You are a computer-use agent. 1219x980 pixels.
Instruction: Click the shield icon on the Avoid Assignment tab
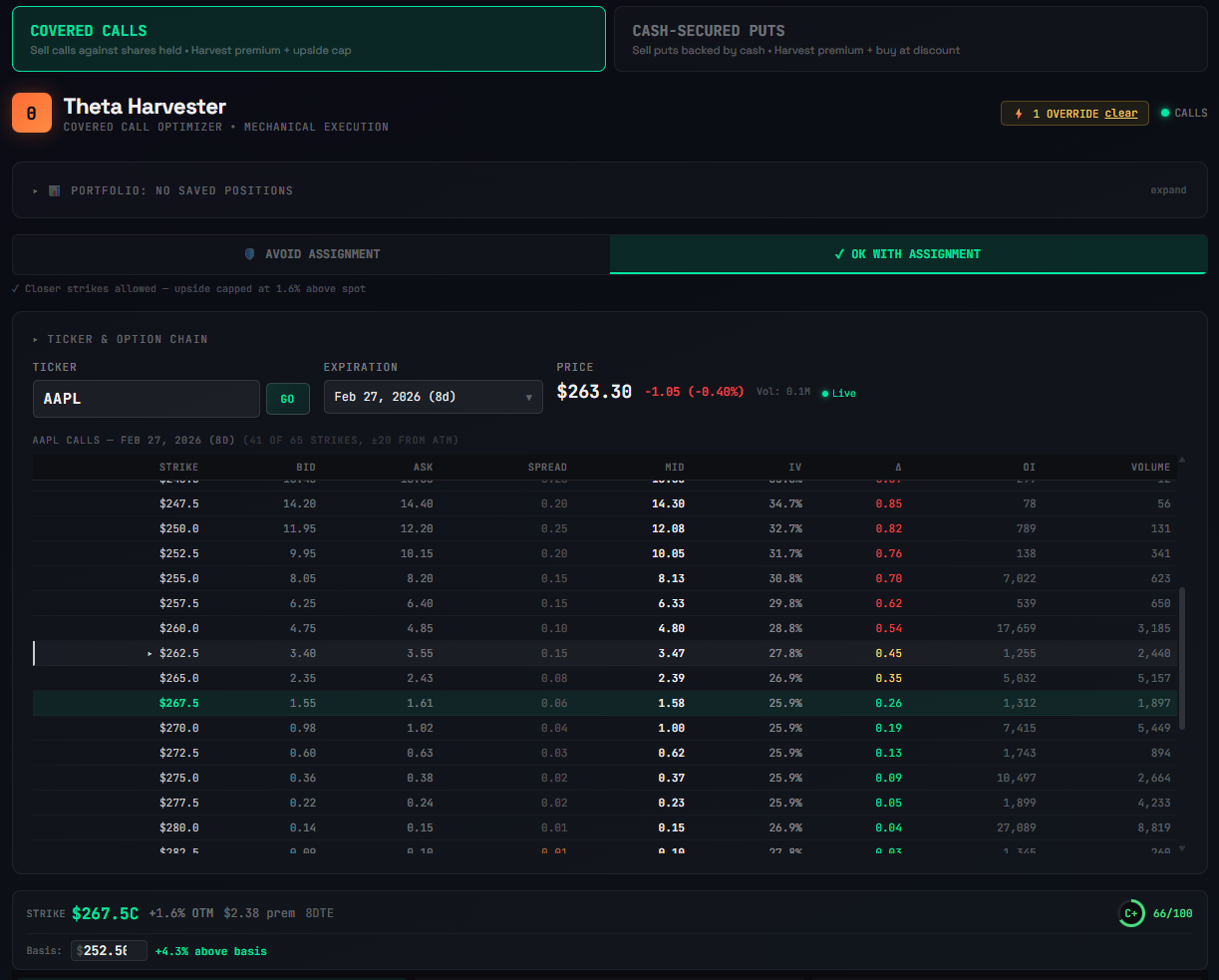[247, 253]
